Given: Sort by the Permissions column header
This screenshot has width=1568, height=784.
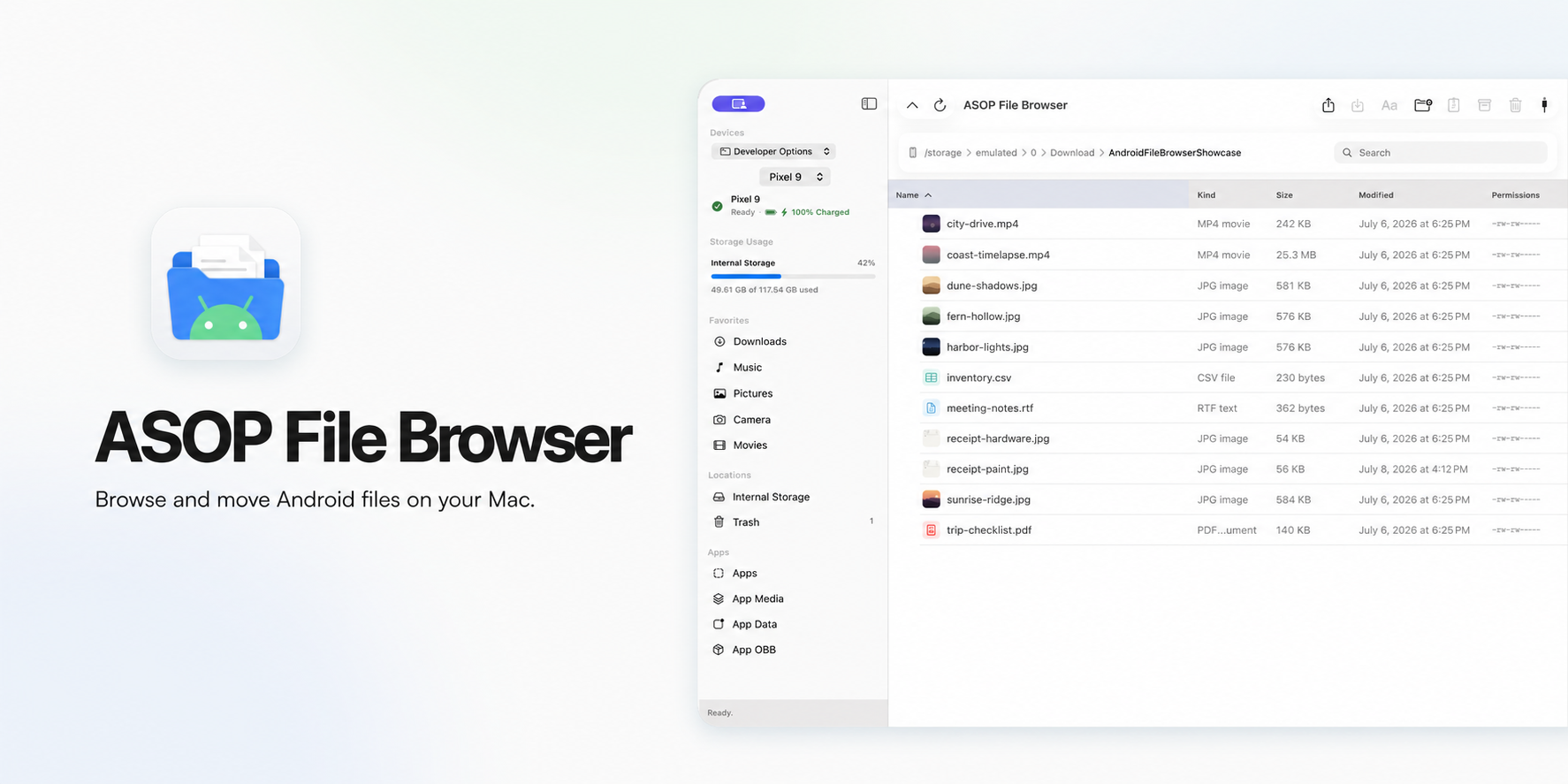Looking at the screenshot, I should coord(1516,195).
